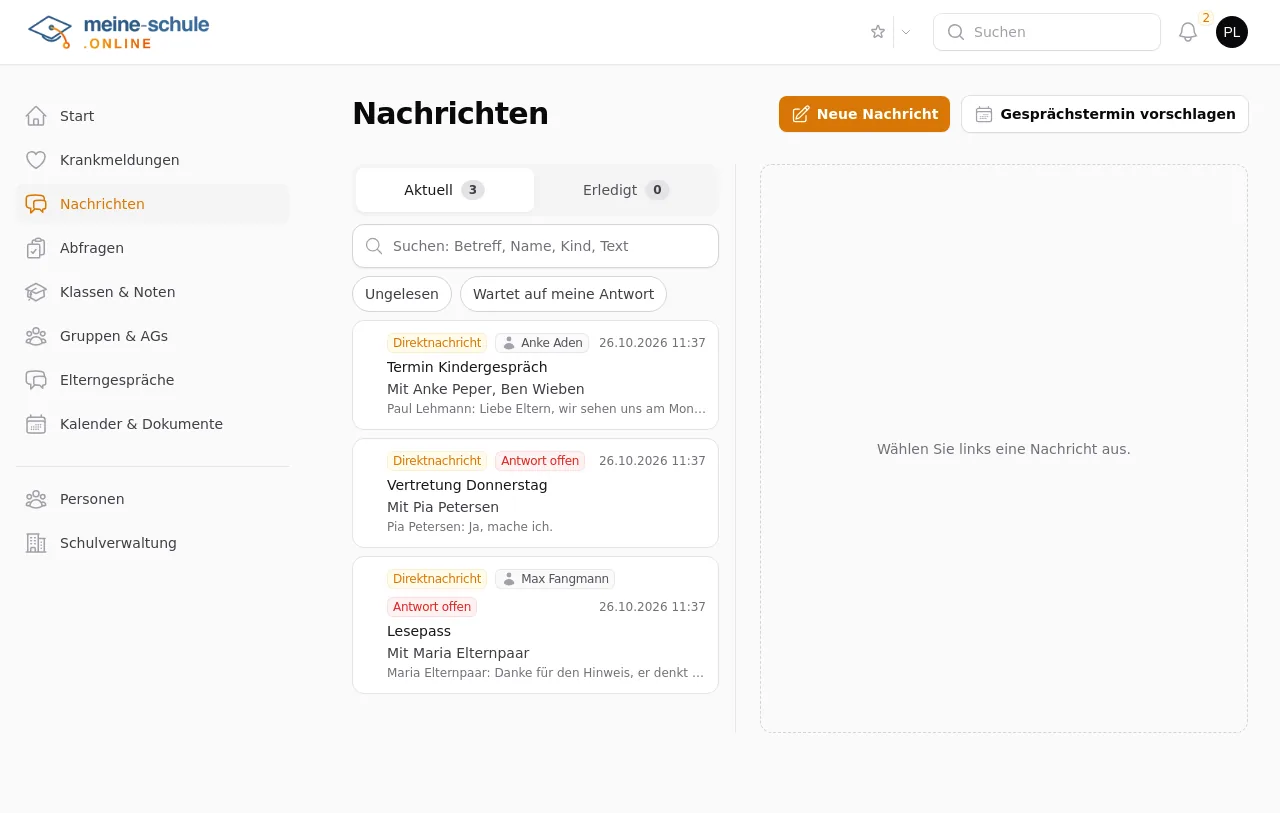Click the Anke Aden person tag
1280x813 pixels.
(542, 343)
